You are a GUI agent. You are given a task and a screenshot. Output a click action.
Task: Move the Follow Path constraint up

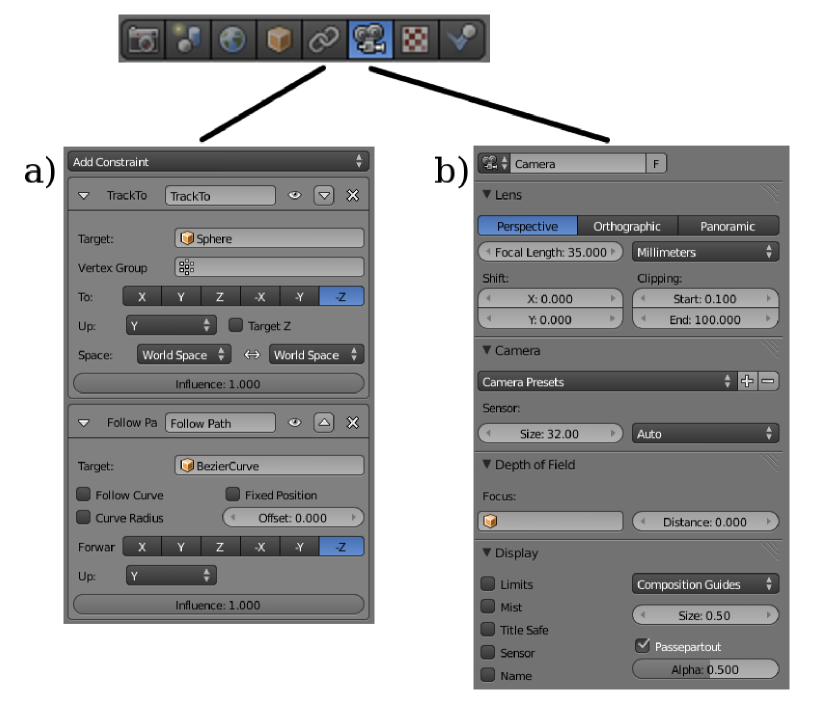[x=324, y=423]
